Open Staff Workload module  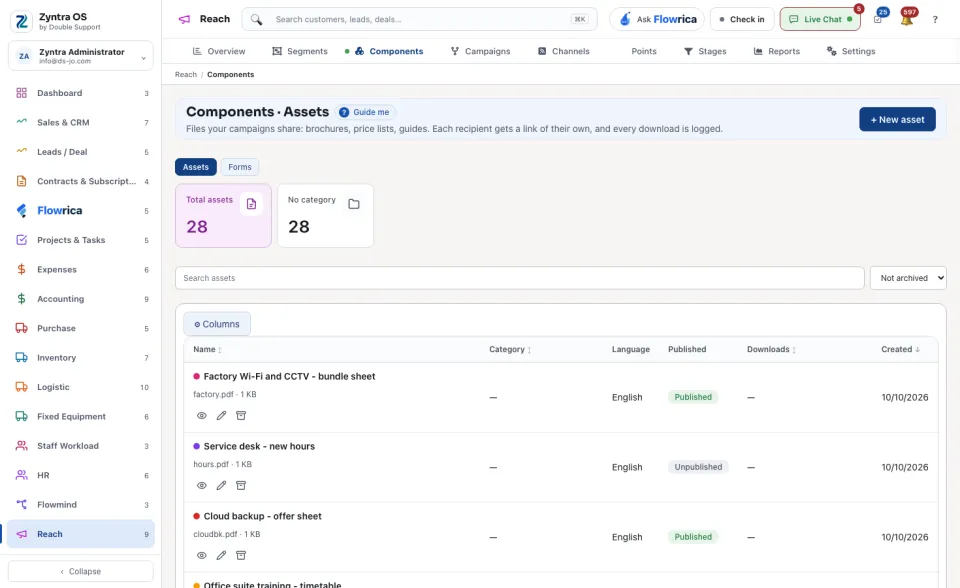pyautogui.click(x=80, y=446)
